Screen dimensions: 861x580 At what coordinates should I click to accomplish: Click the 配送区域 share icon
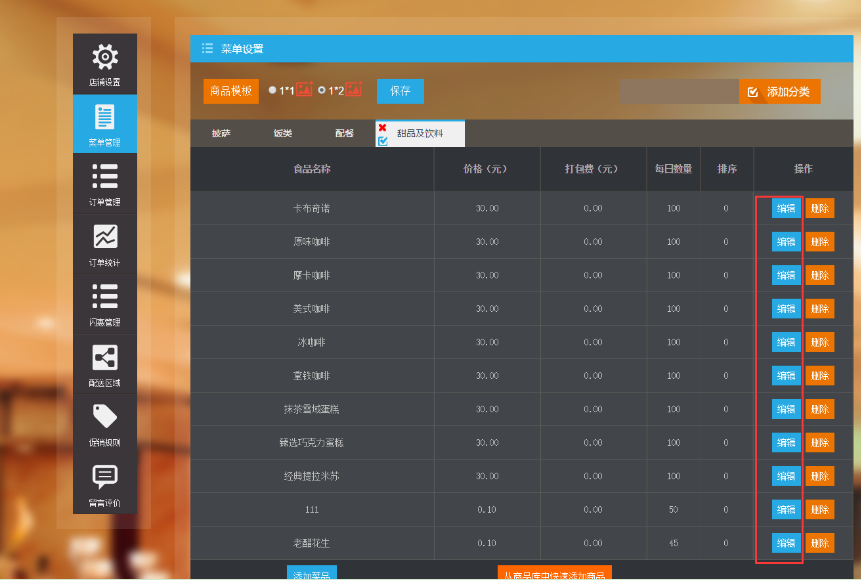tap(105, 358)
